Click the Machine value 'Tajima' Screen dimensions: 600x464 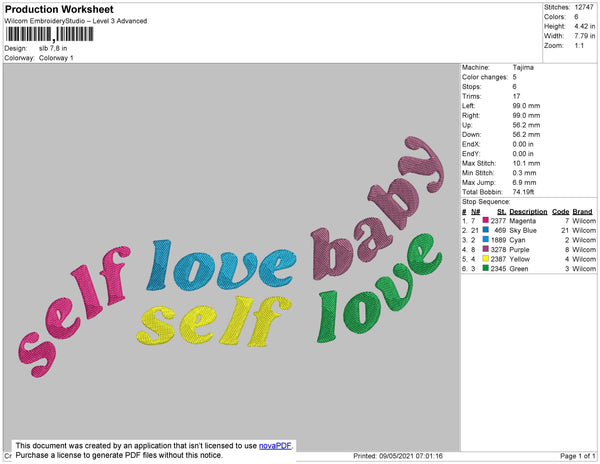click(x=523, y=68)
